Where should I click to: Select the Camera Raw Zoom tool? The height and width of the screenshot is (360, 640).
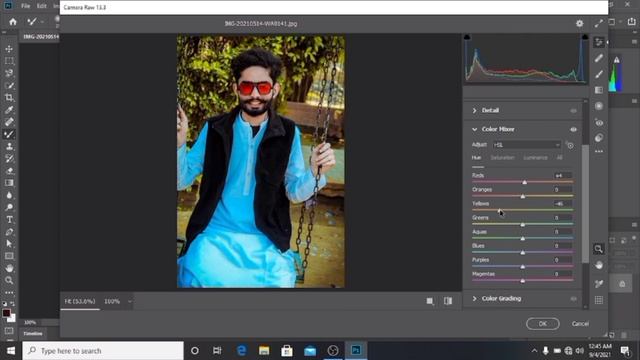[598, 249]
